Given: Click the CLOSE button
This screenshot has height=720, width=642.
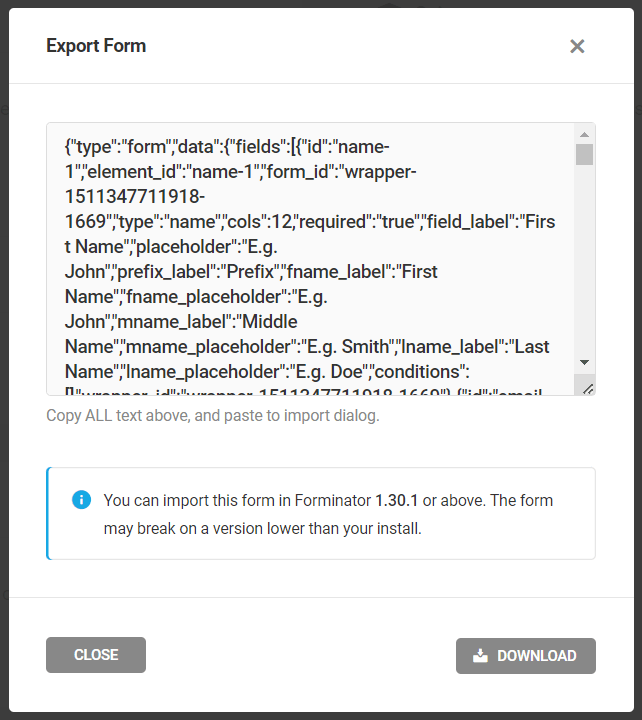Looking at the screenshot, I should click(96, 655).
